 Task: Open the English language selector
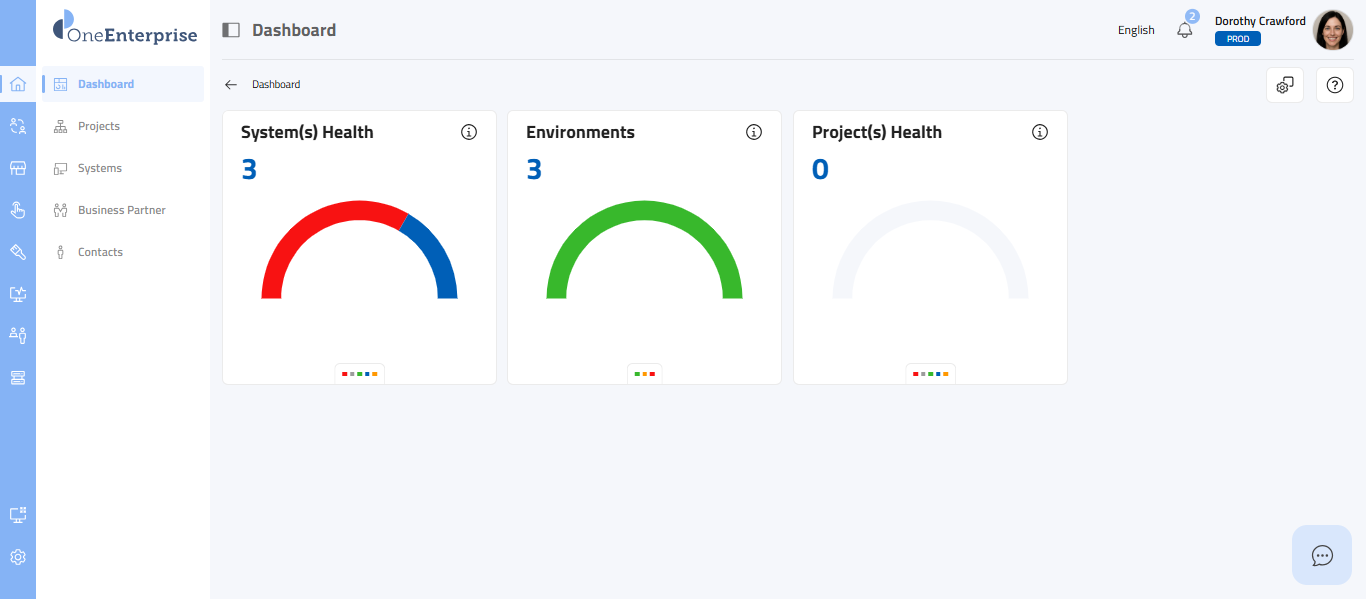(1136, 30)
